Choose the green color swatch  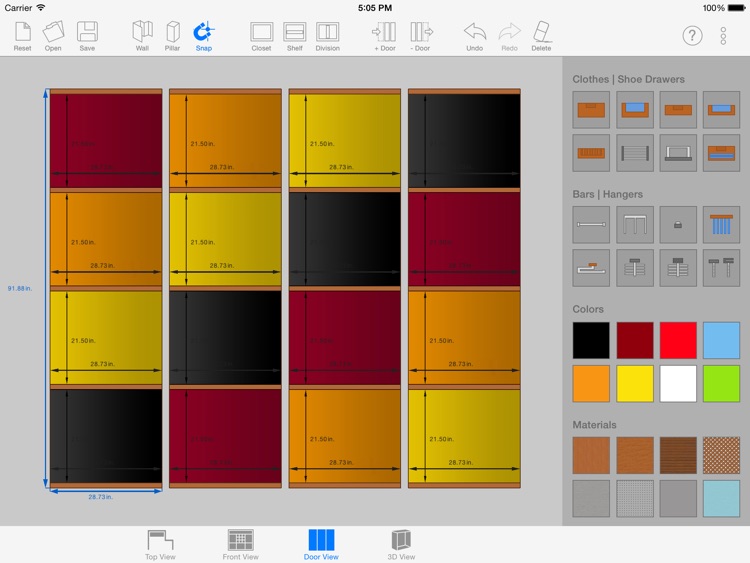point(721,384)
